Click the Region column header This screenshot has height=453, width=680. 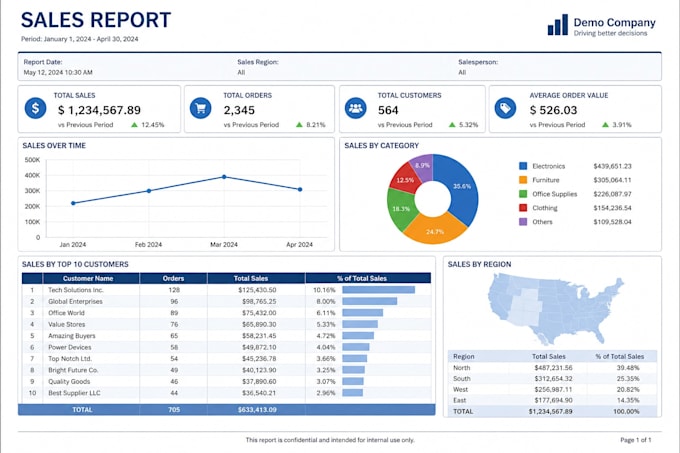click(x=464, y=356)
